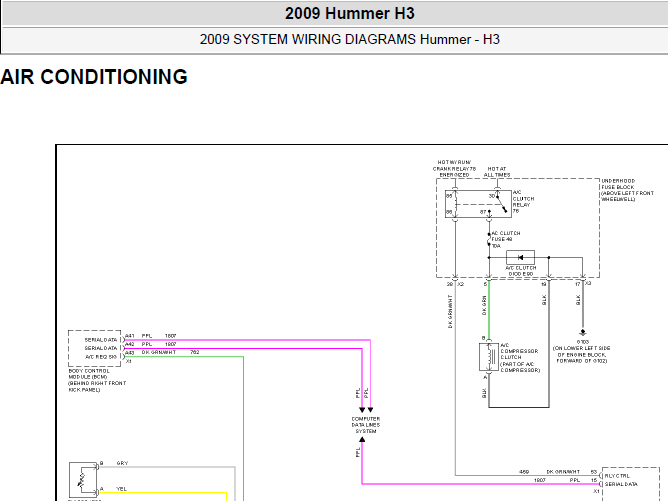
Task: Click the '2009 Hummer H3' title heading
Action: click(349, 14)
